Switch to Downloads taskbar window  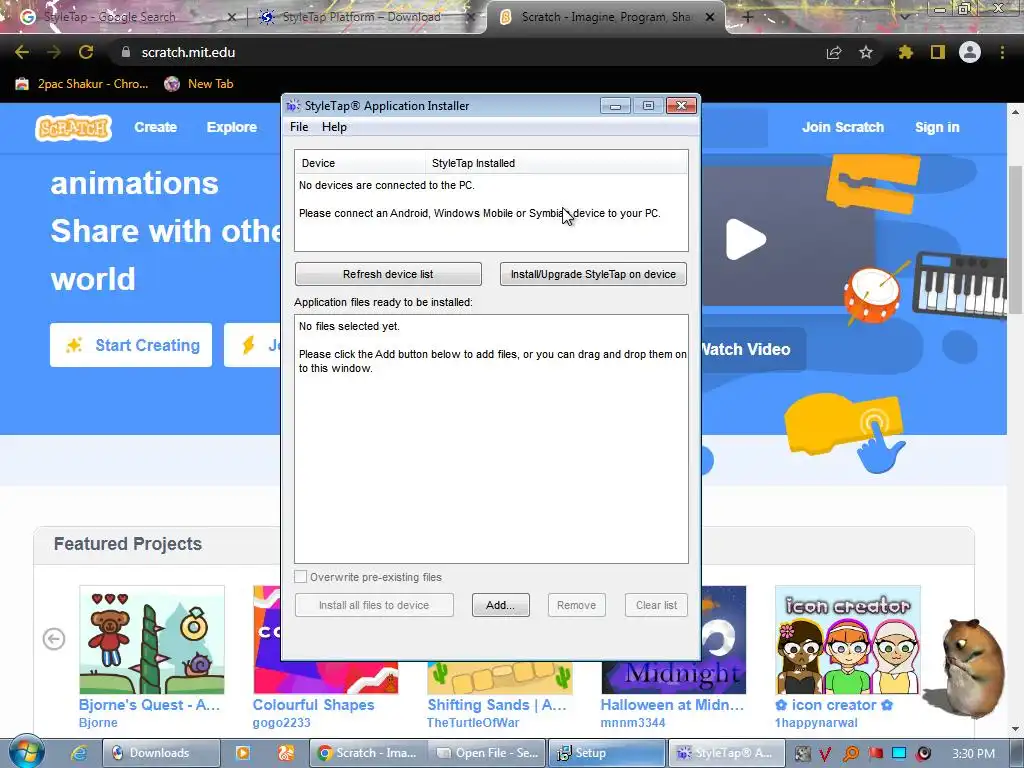click(x=161, y=753)
